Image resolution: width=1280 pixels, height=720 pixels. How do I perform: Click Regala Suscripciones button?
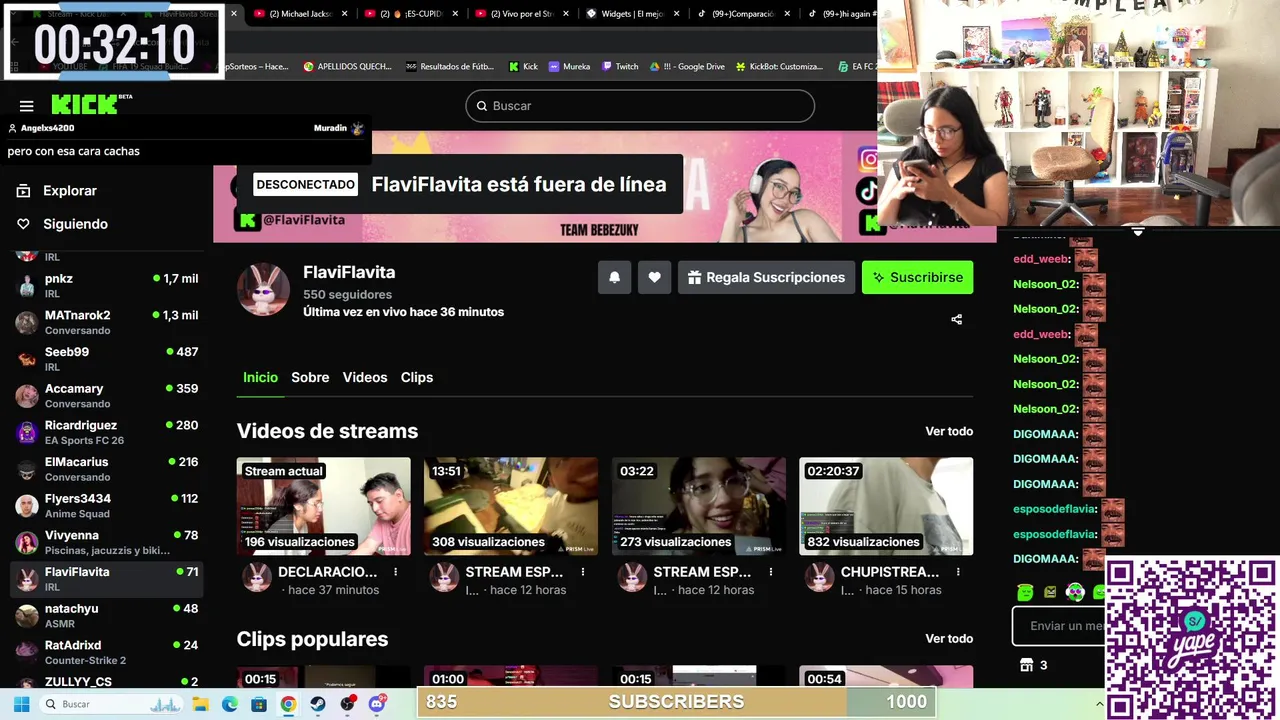coord(766,277)
